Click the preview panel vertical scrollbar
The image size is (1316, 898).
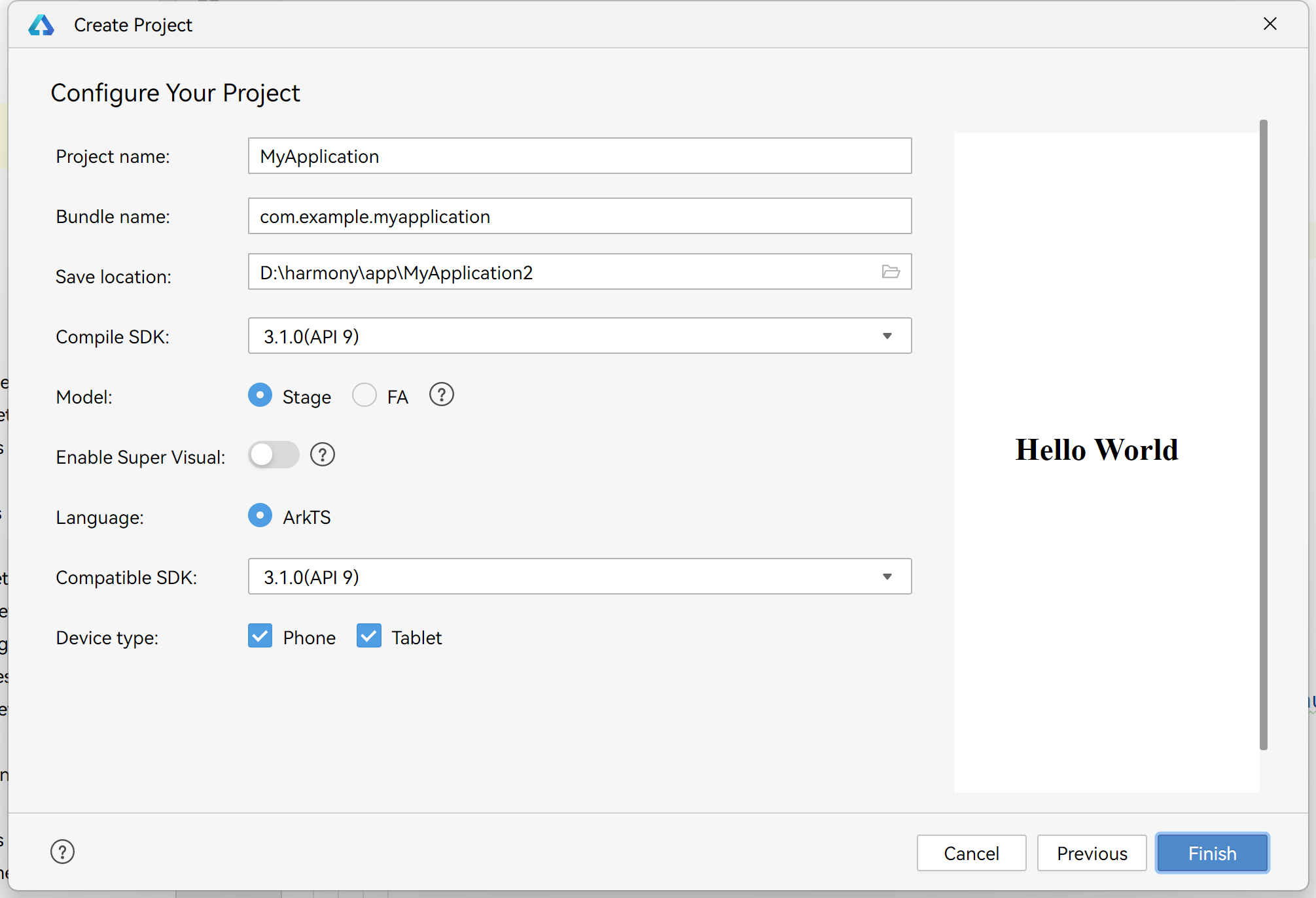point(1263,434)
